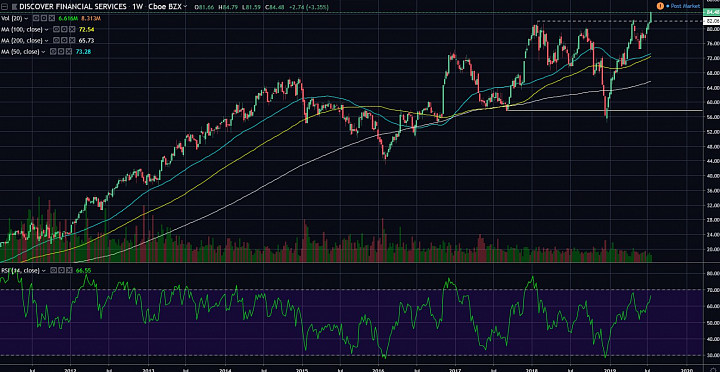Click the daily change +2.74 (+3.35%) readout
Viewport: 720px width, 372px height.
pos(309,7)
